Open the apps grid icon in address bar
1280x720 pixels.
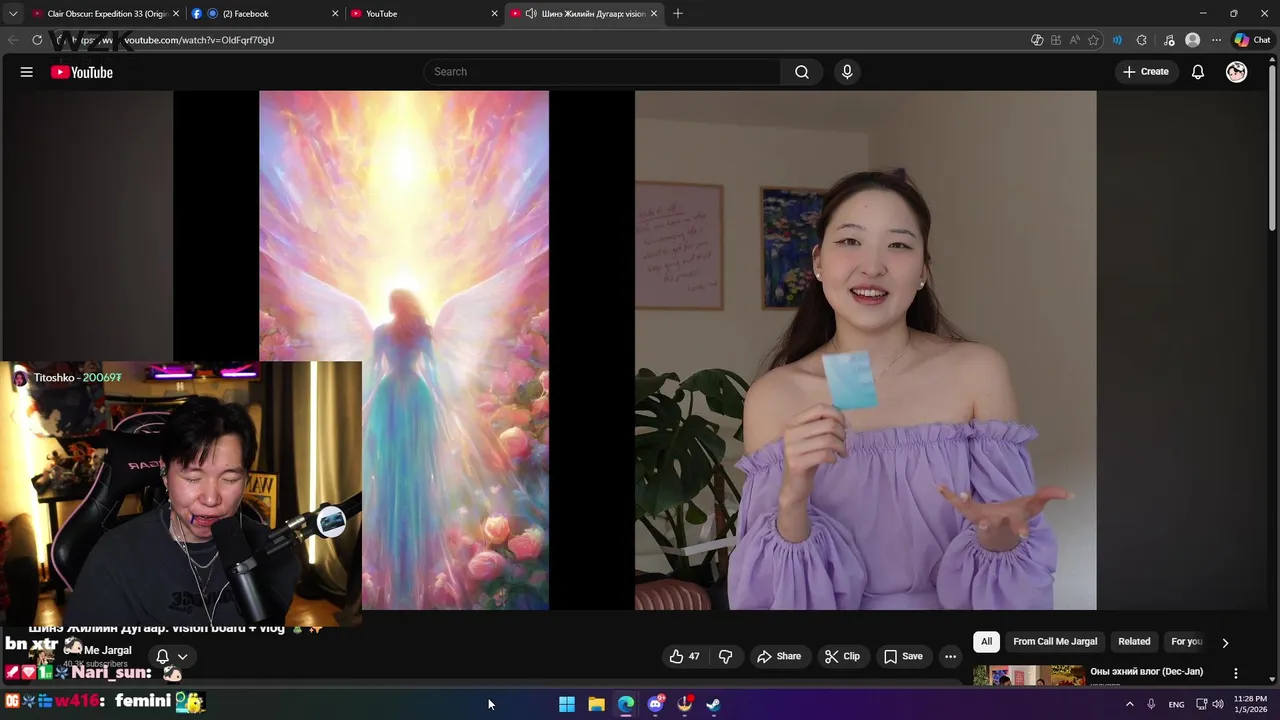point(1056,40)
